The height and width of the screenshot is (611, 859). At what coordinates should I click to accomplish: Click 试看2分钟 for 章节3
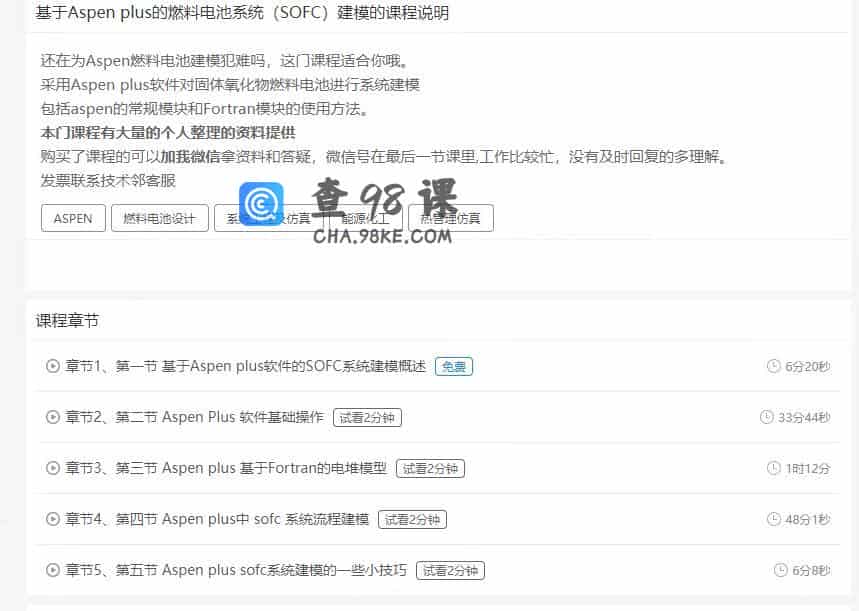[x=429, y=468]
